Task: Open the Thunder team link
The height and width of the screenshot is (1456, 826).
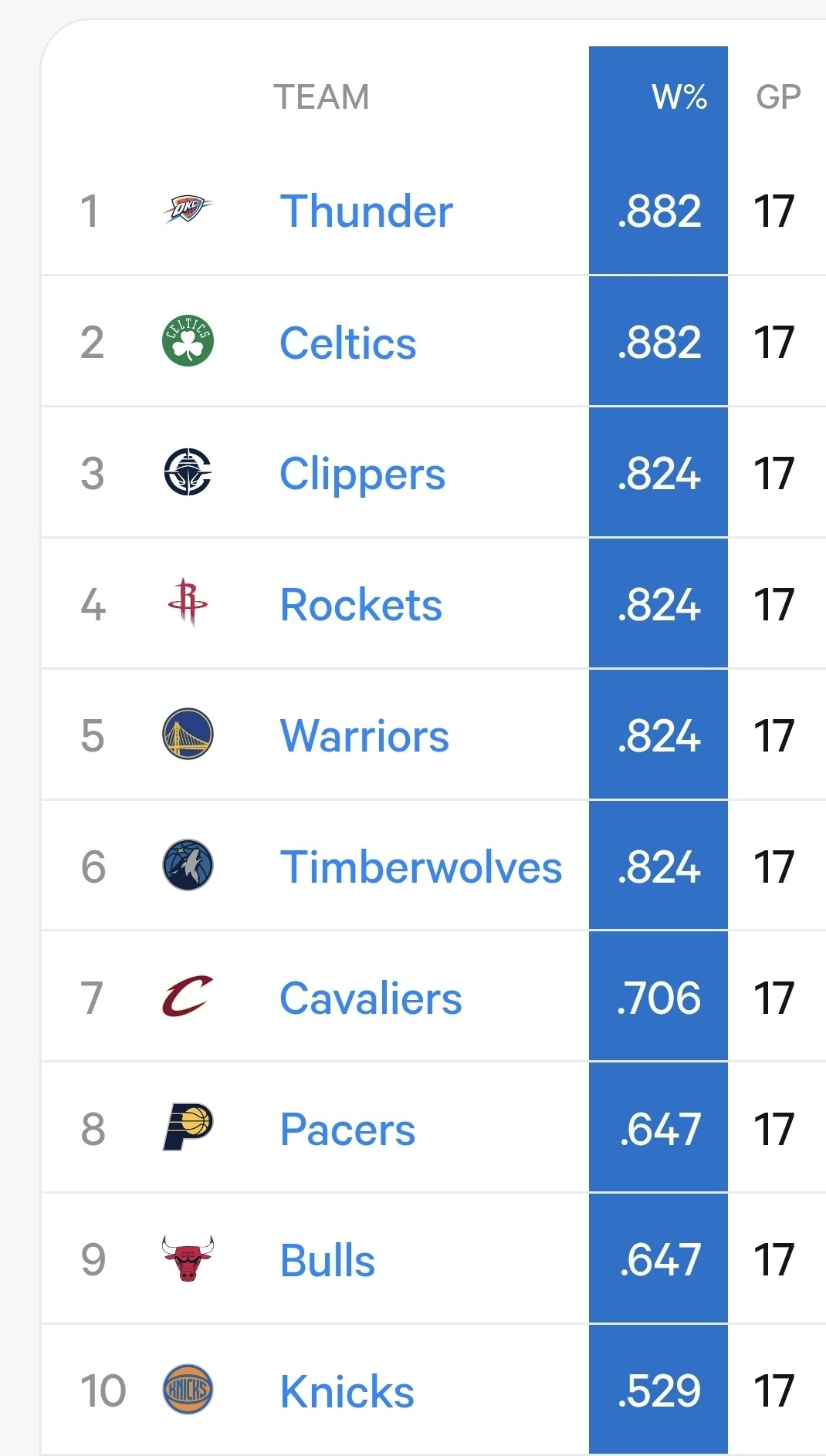Action: [366, 211]
